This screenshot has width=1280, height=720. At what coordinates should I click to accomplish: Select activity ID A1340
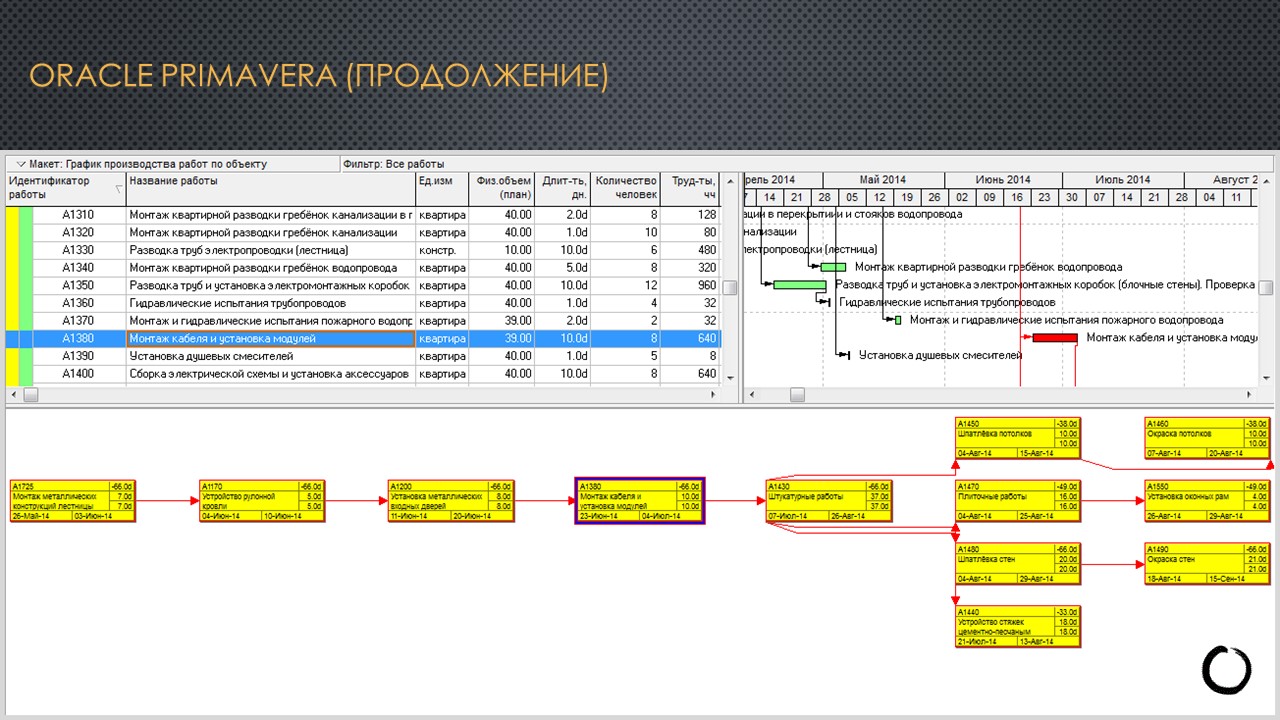pyautogui.click(x=78, y=268)
